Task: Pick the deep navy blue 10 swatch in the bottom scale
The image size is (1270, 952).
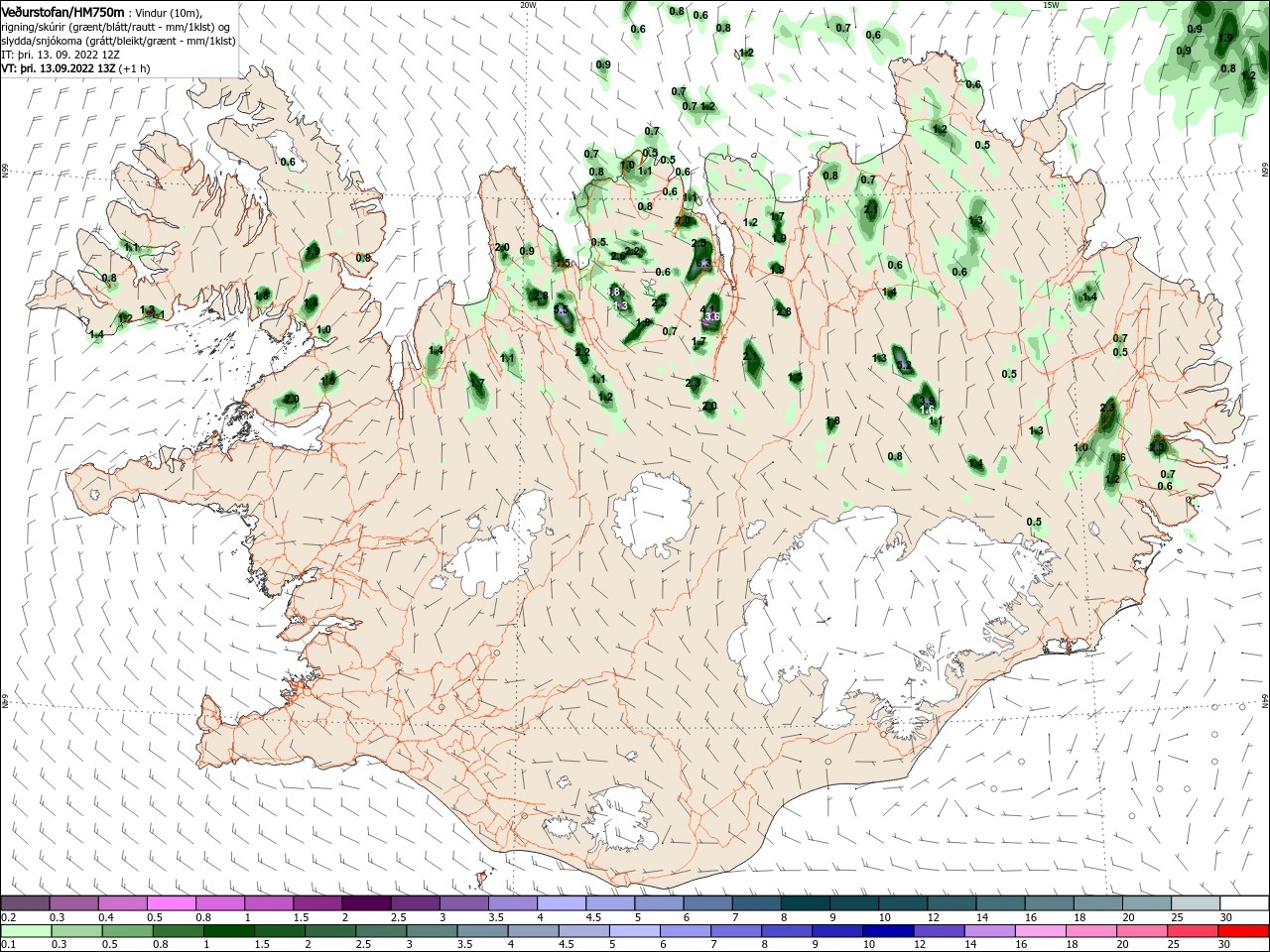Action: coord(888,931)
